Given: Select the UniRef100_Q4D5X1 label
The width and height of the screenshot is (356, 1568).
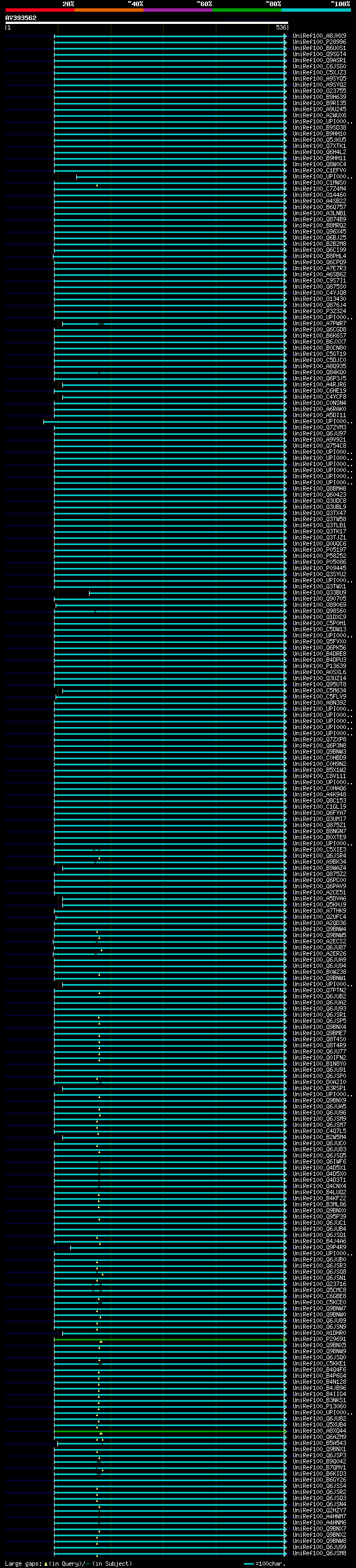Looking at the screenshot, I should pyautogui.click(x=319, y=1168).
